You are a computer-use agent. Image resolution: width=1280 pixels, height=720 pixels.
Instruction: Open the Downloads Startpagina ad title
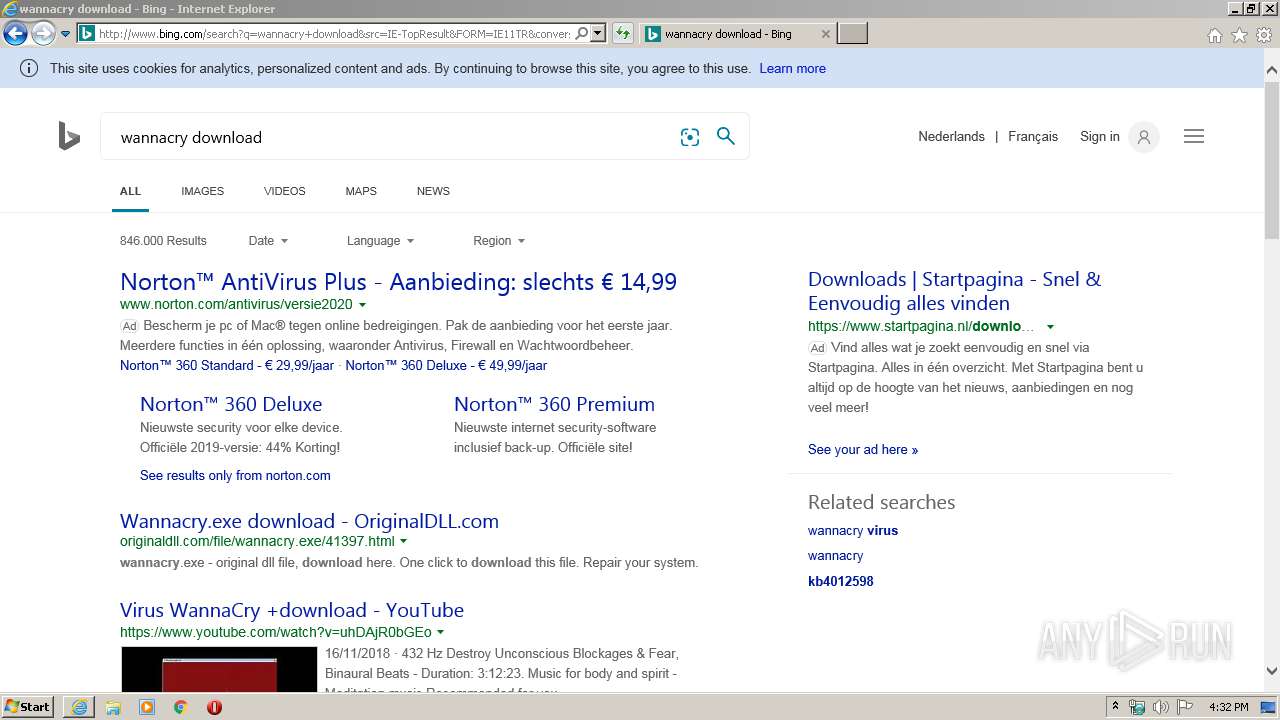[x=954, y=291]
